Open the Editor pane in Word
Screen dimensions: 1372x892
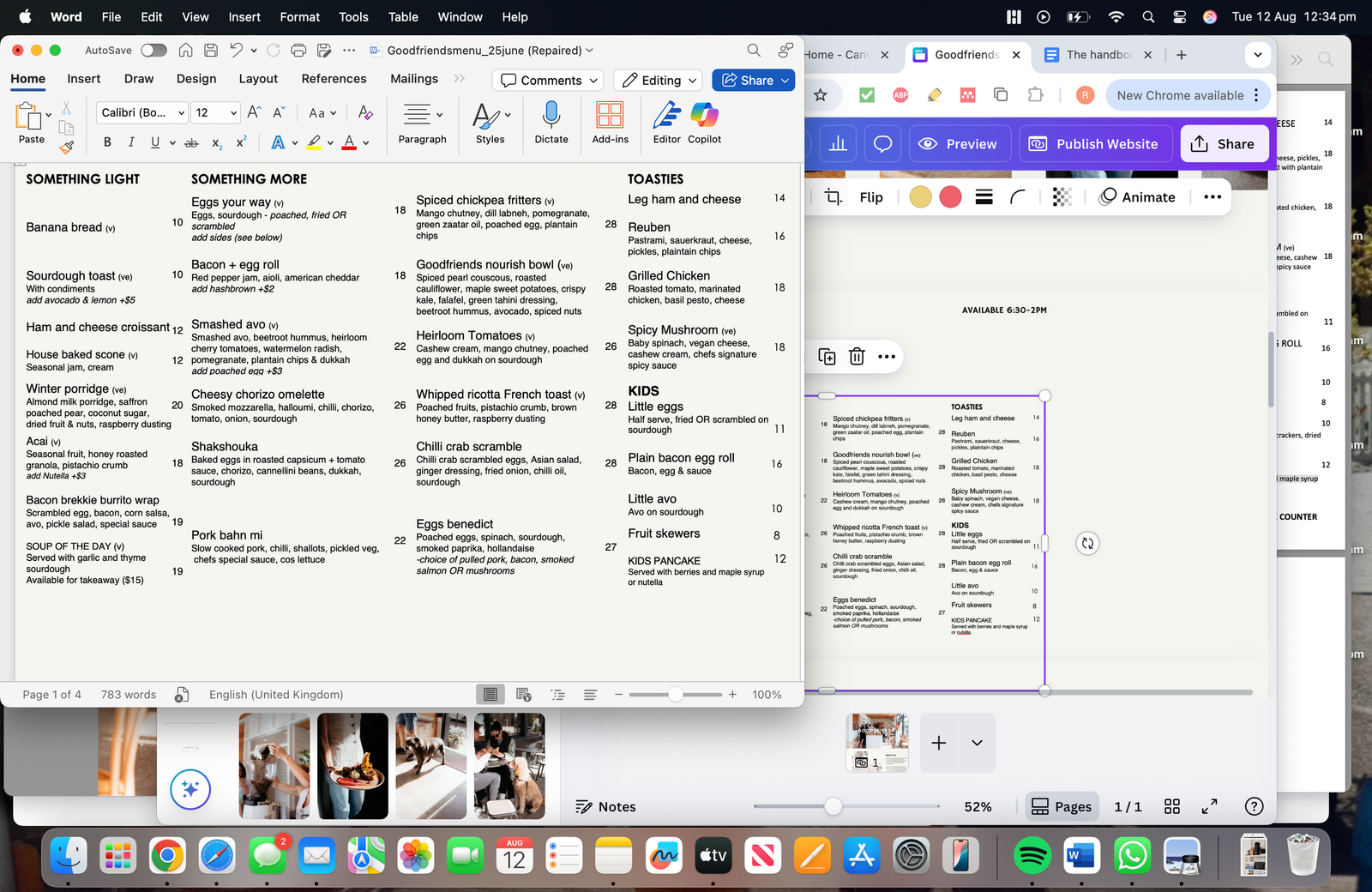coord(666,122)
